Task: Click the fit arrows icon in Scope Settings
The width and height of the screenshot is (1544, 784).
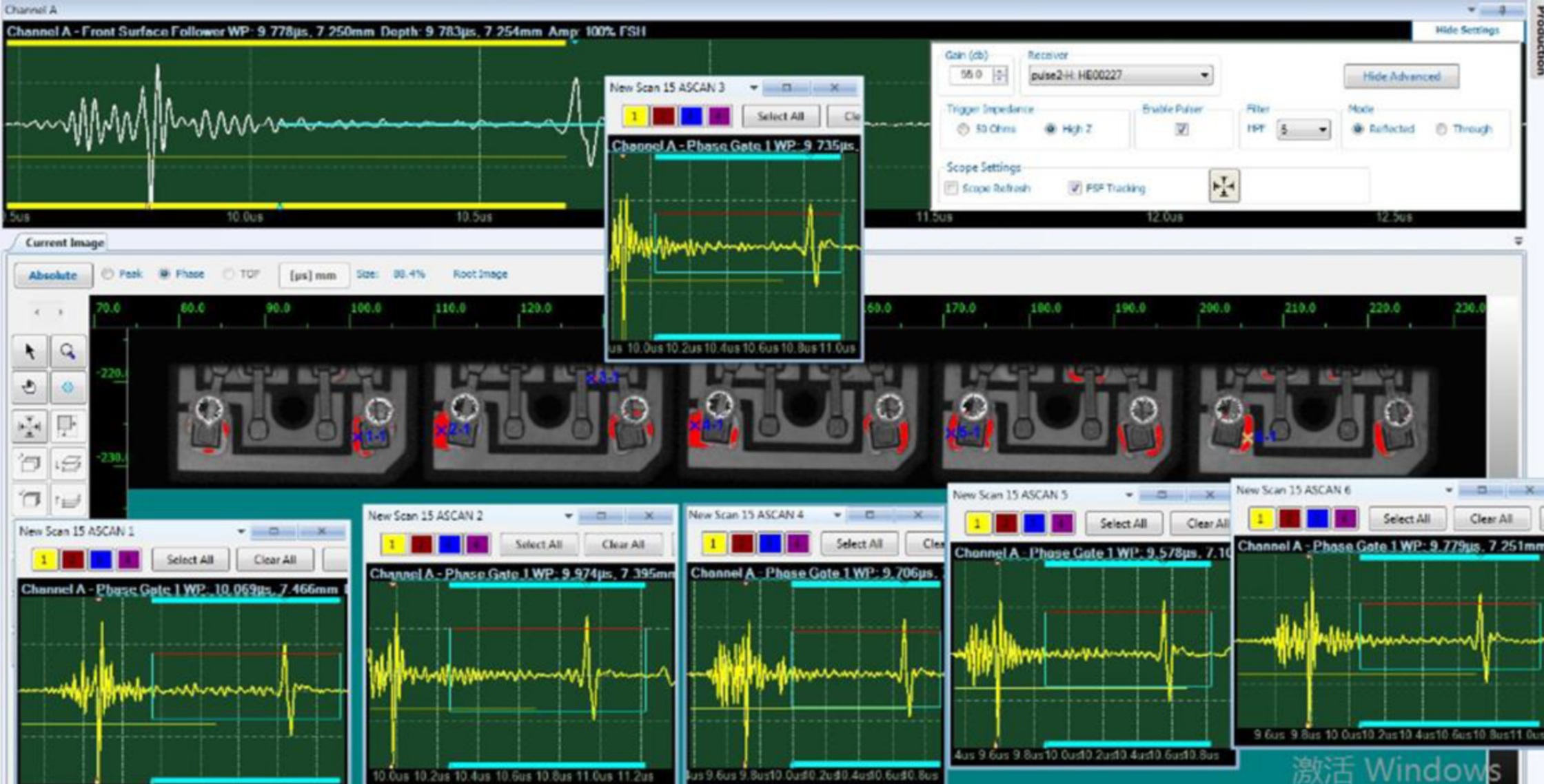Action: 1224,186
